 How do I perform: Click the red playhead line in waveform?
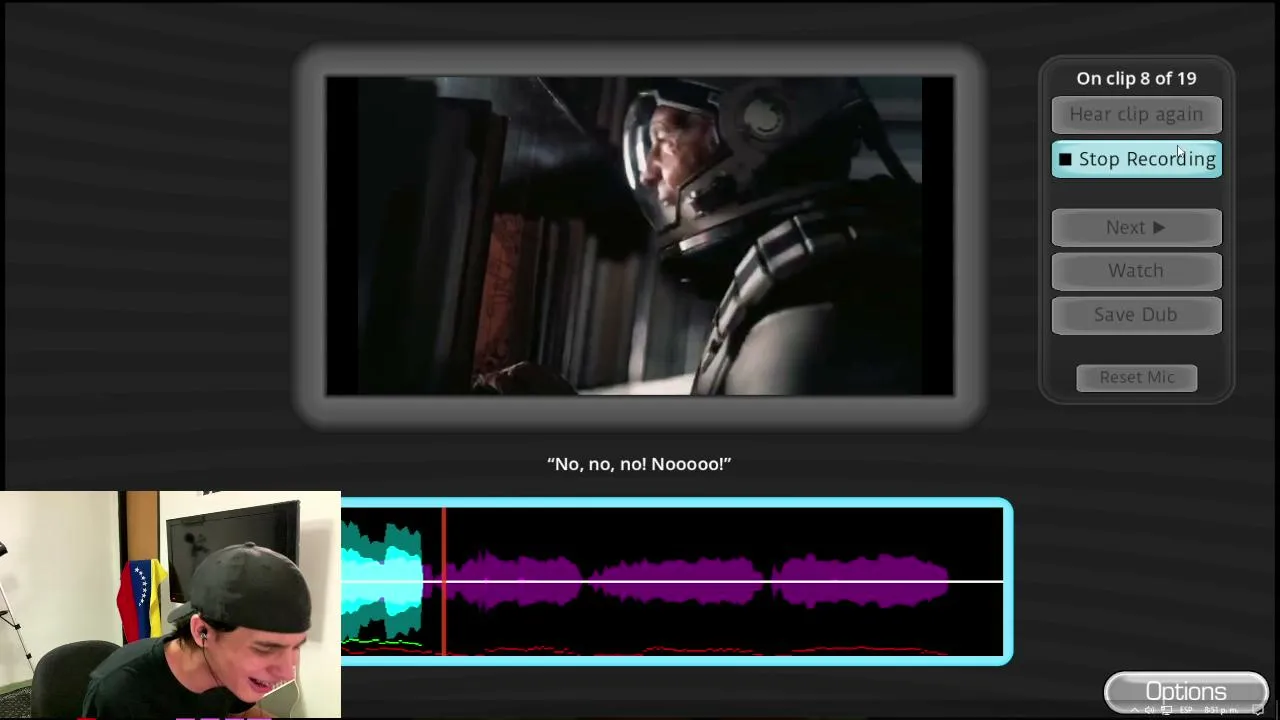tap(444, 581)
